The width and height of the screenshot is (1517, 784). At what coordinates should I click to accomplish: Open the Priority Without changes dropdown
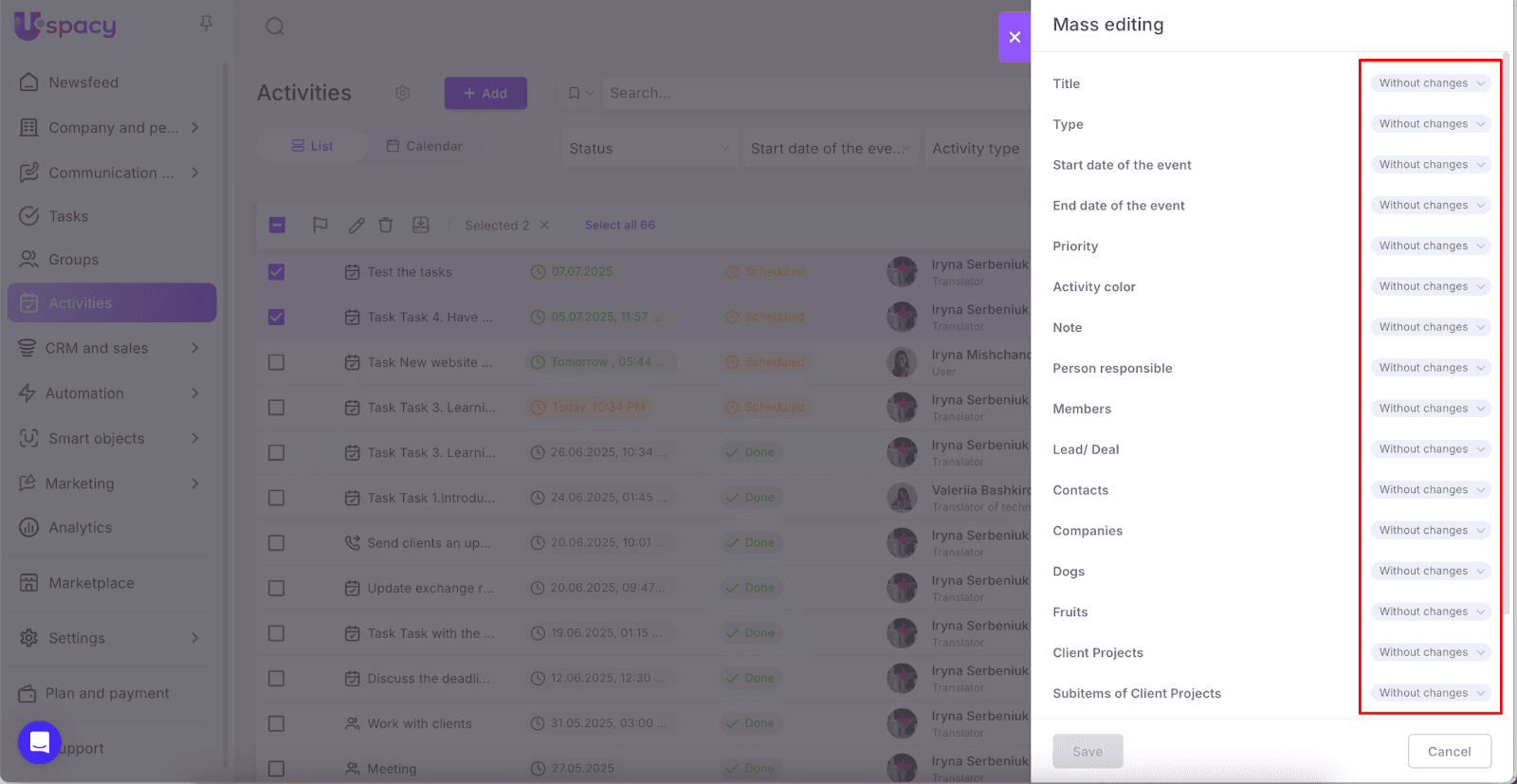tap(1430, 246)
